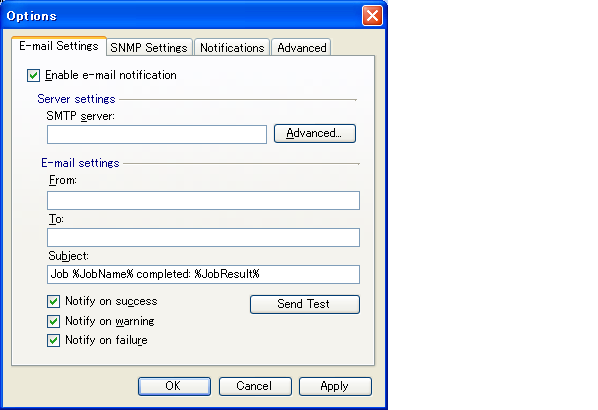The width and height of the screenshot is (598, 410).
Task: Click the To recipients field
Action: pos(203,238)
